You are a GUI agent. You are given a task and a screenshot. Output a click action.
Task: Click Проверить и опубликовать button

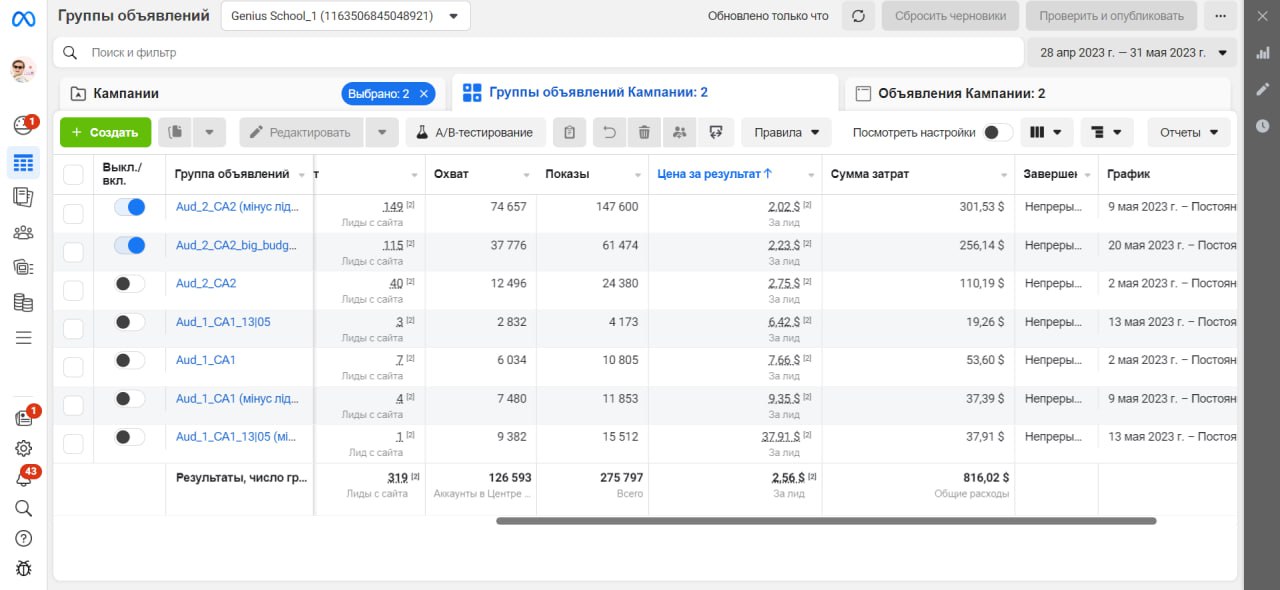point(1111,16)
